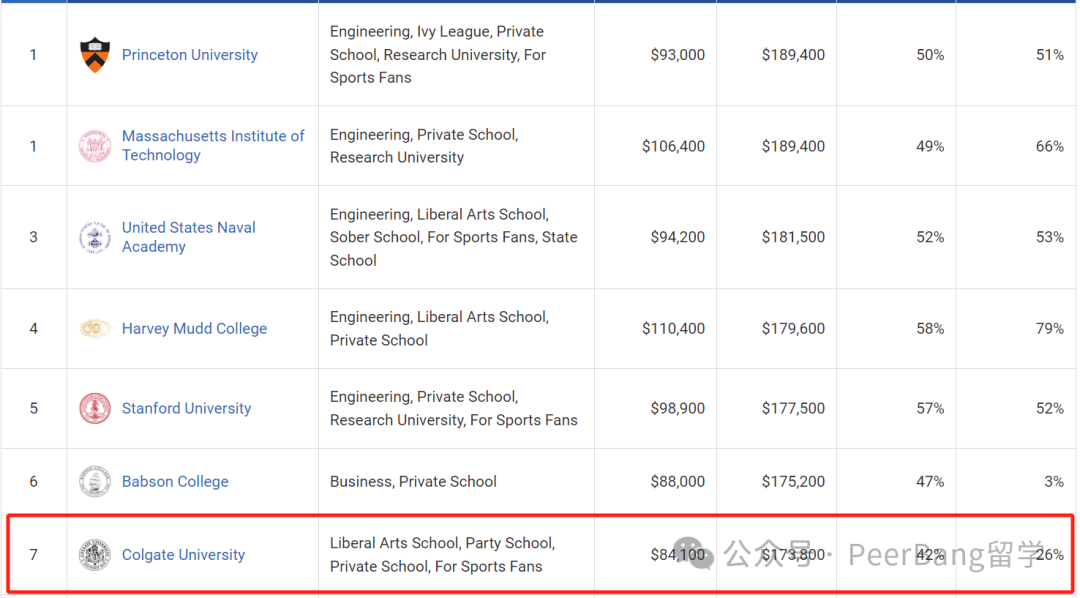Open the Babson College link
The width and height of the screenshot is (1080, 598).
coord(175,482)
